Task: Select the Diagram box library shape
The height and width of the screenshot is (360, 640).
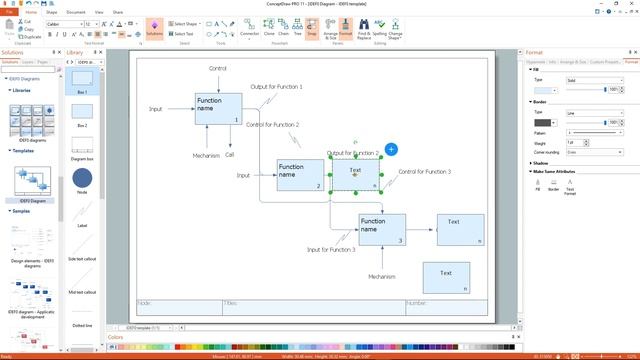Action: coord(82,148)
